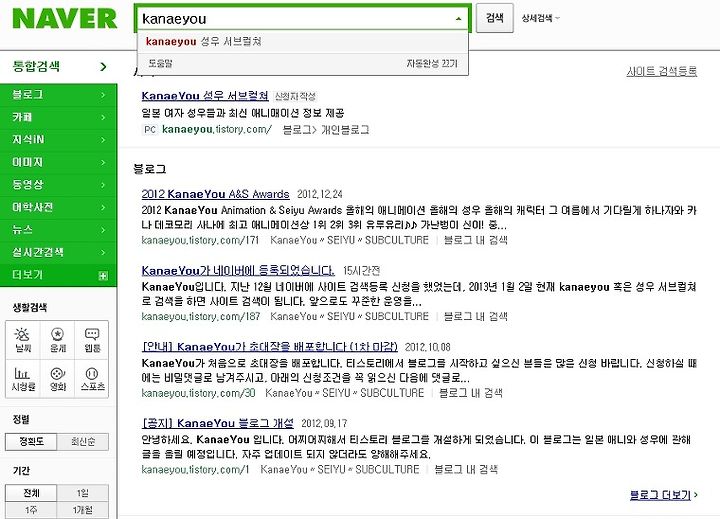The height and width of the screenshot is (519, 720).
Task: Set period filter to 전체
Action: point(31,493)
